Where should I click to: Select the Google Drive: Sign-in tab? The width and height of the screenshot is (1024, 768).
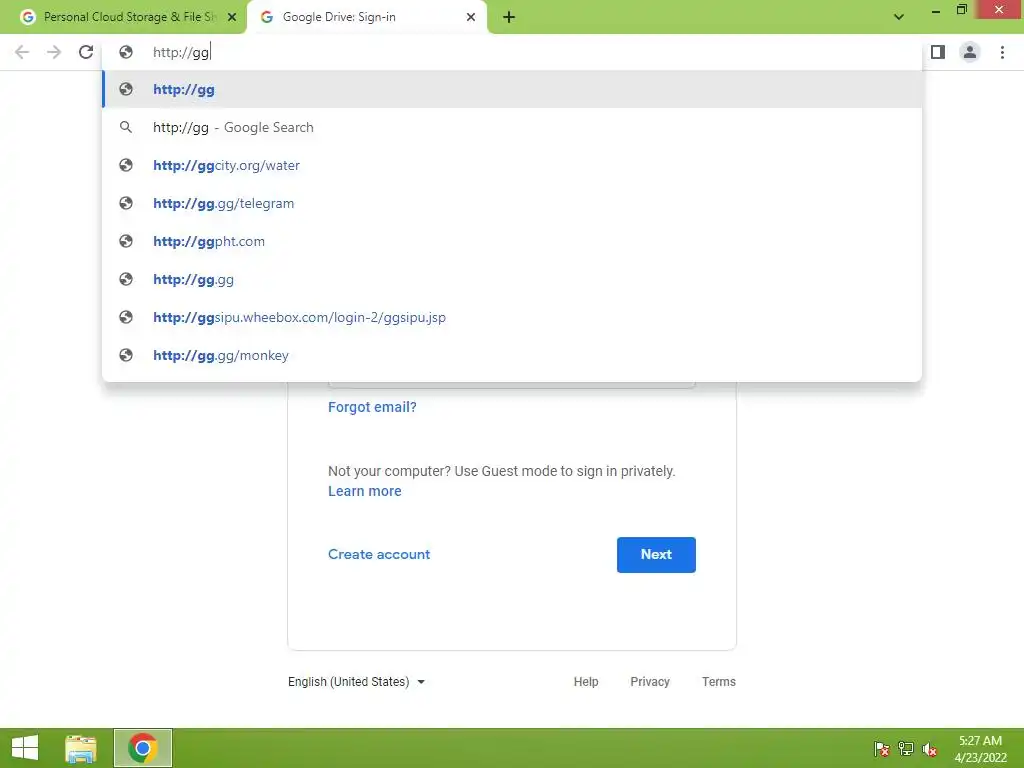[x=366, y=18]
